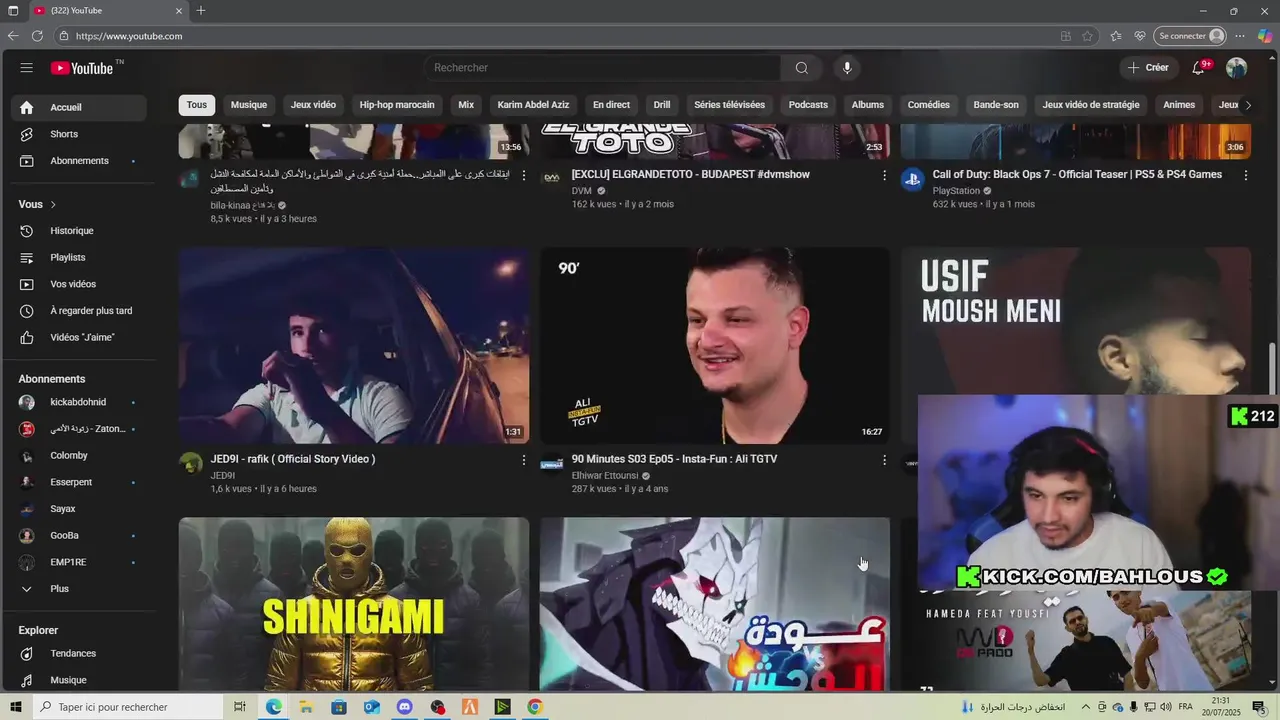Screen dimensions: 1280x720
Task: Open the kickabdohnid subscription channel
Action: [79, 402]
